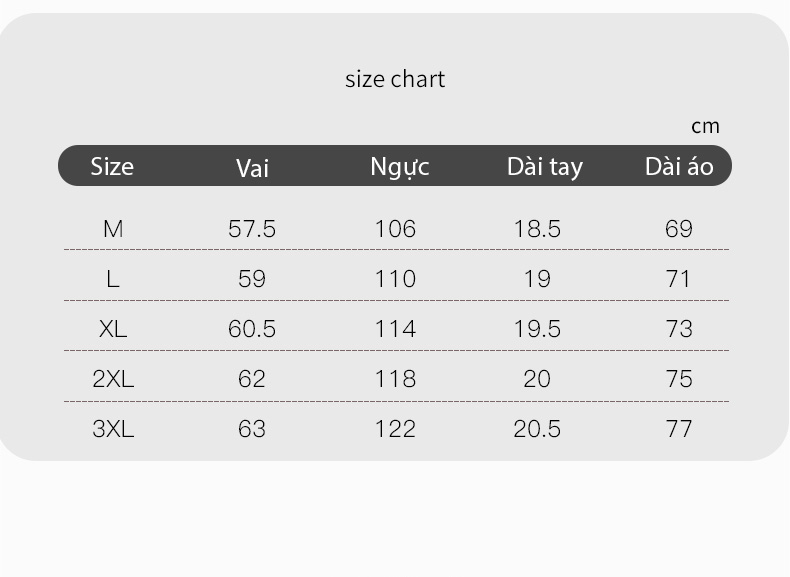This screenshot has width=790, height=577.
Task: Click the 2XL size row label
Action: click(113, 379)
